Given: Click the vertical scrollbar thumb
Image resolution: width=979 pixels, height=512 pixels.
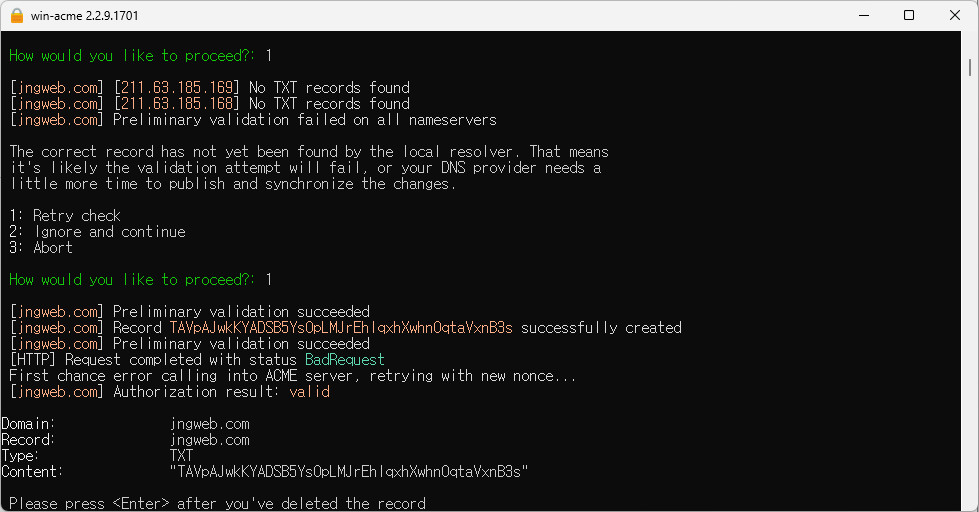Looking at the screenshot, I should (x=970, y=67).
